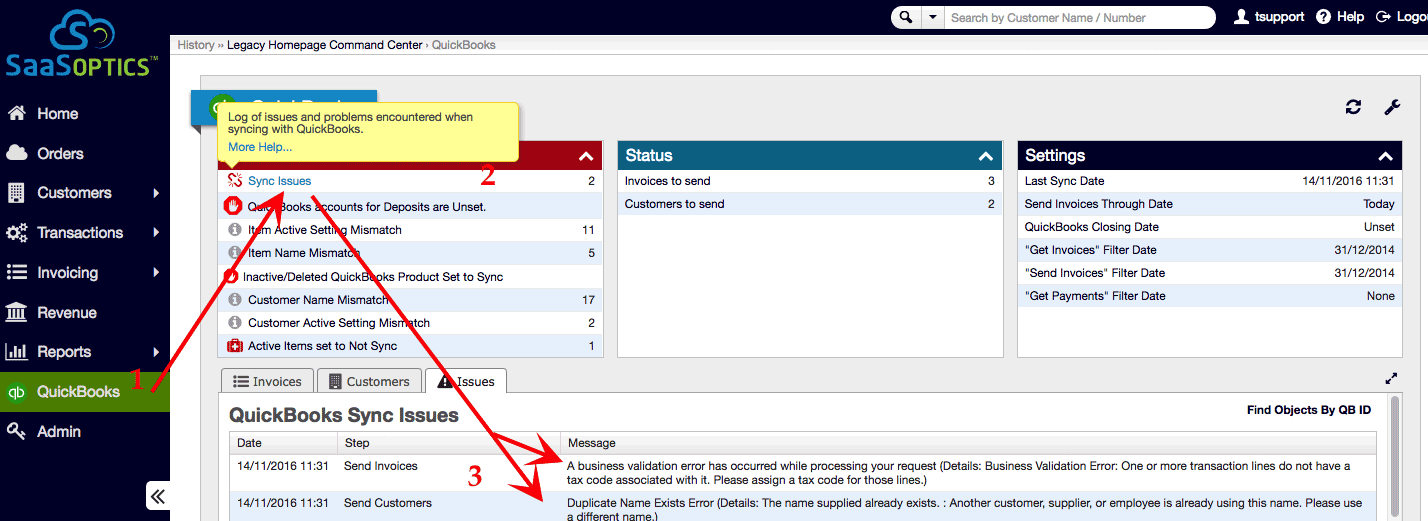Expand the Customers sidebar submenu arrow
1428x521 pixels.
click(x=156, y=193)
